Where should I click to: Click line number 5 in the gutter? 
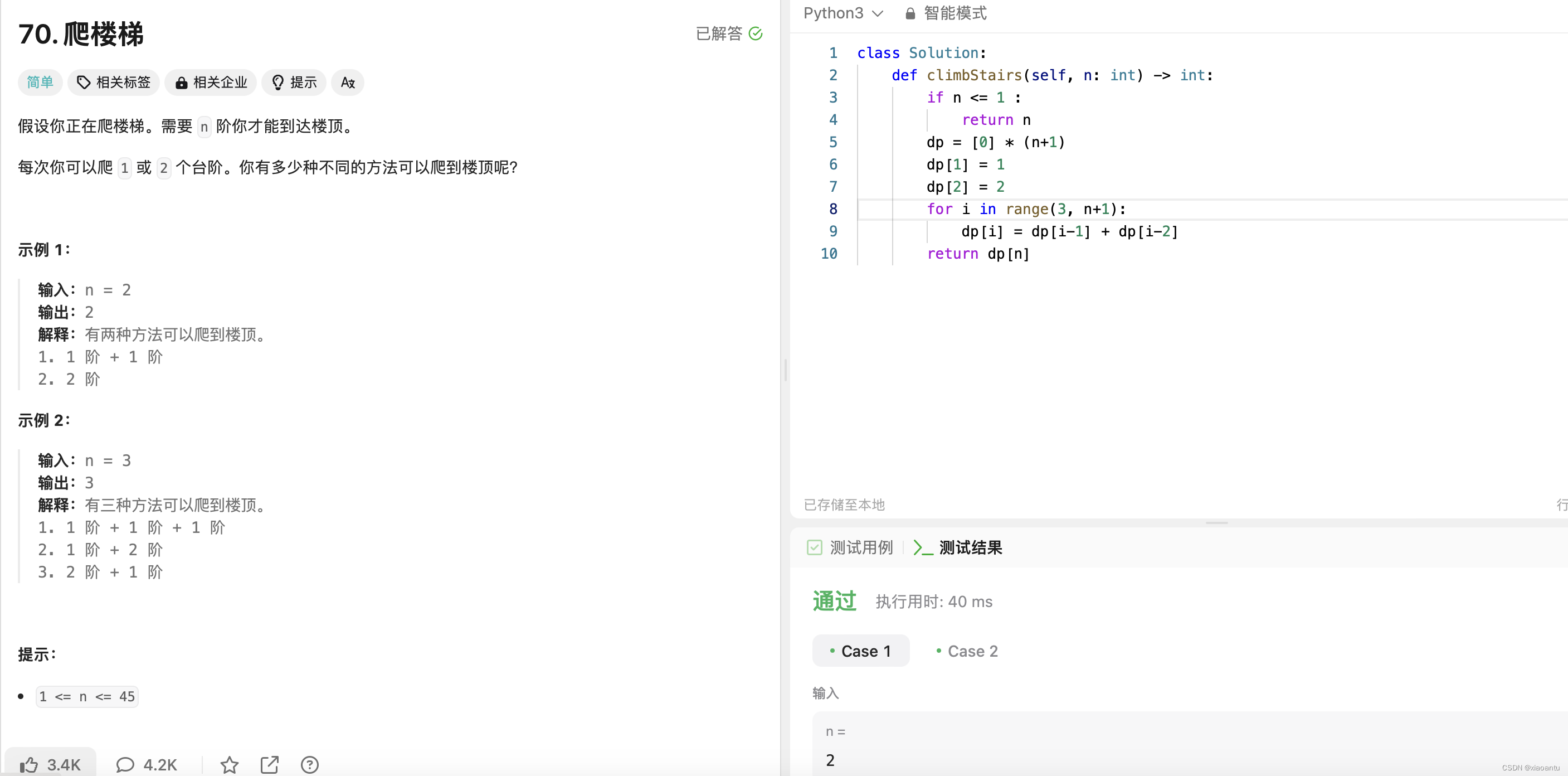[832, 142]
